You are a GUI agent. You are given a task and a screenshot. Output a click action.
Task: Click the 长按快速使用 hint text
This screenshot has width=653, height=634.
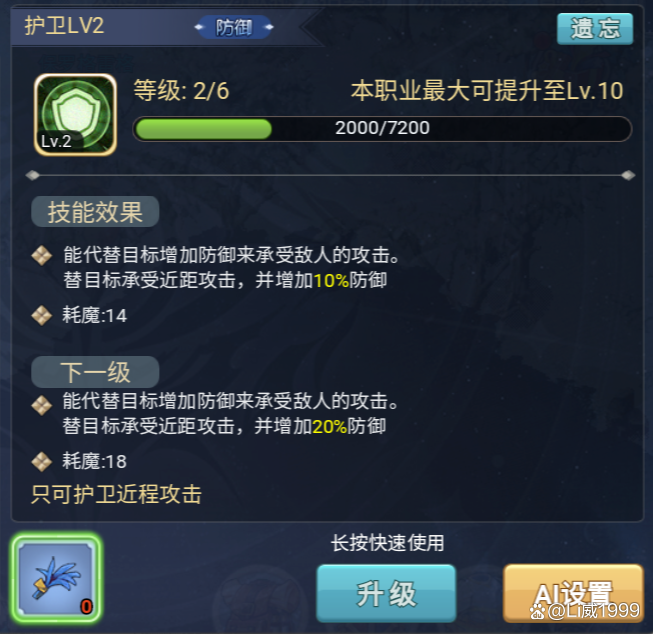387,543
